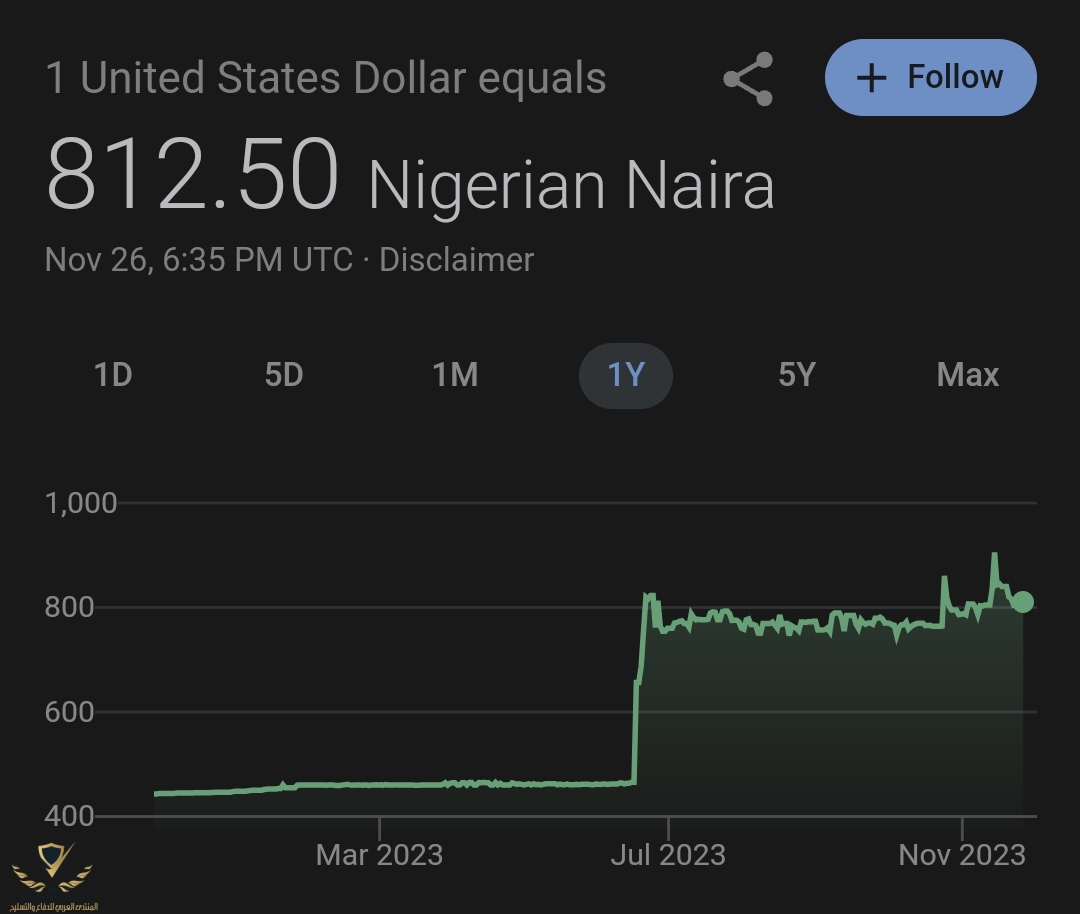This screenshot has width=1080, height=914.
Task: Click the share icon
Action: 748,79
